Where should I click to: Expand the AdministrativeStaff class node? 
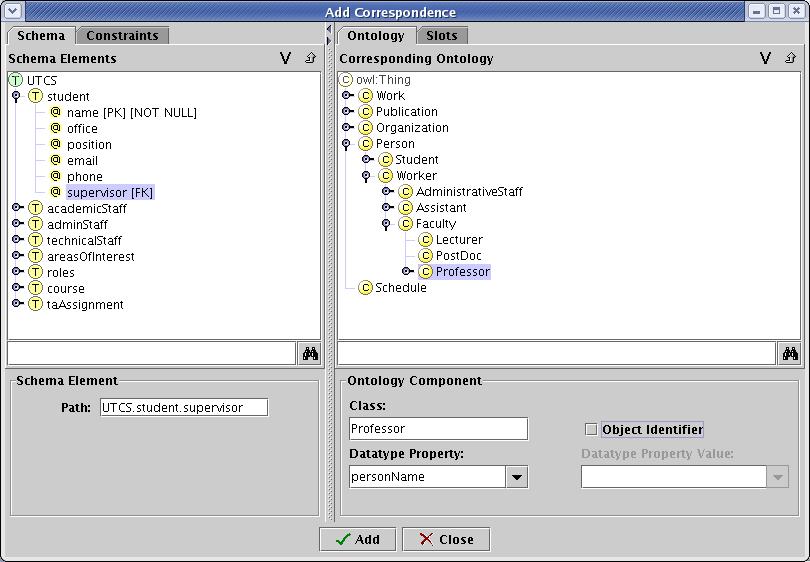pyautogui.click(x=387, y=192)
